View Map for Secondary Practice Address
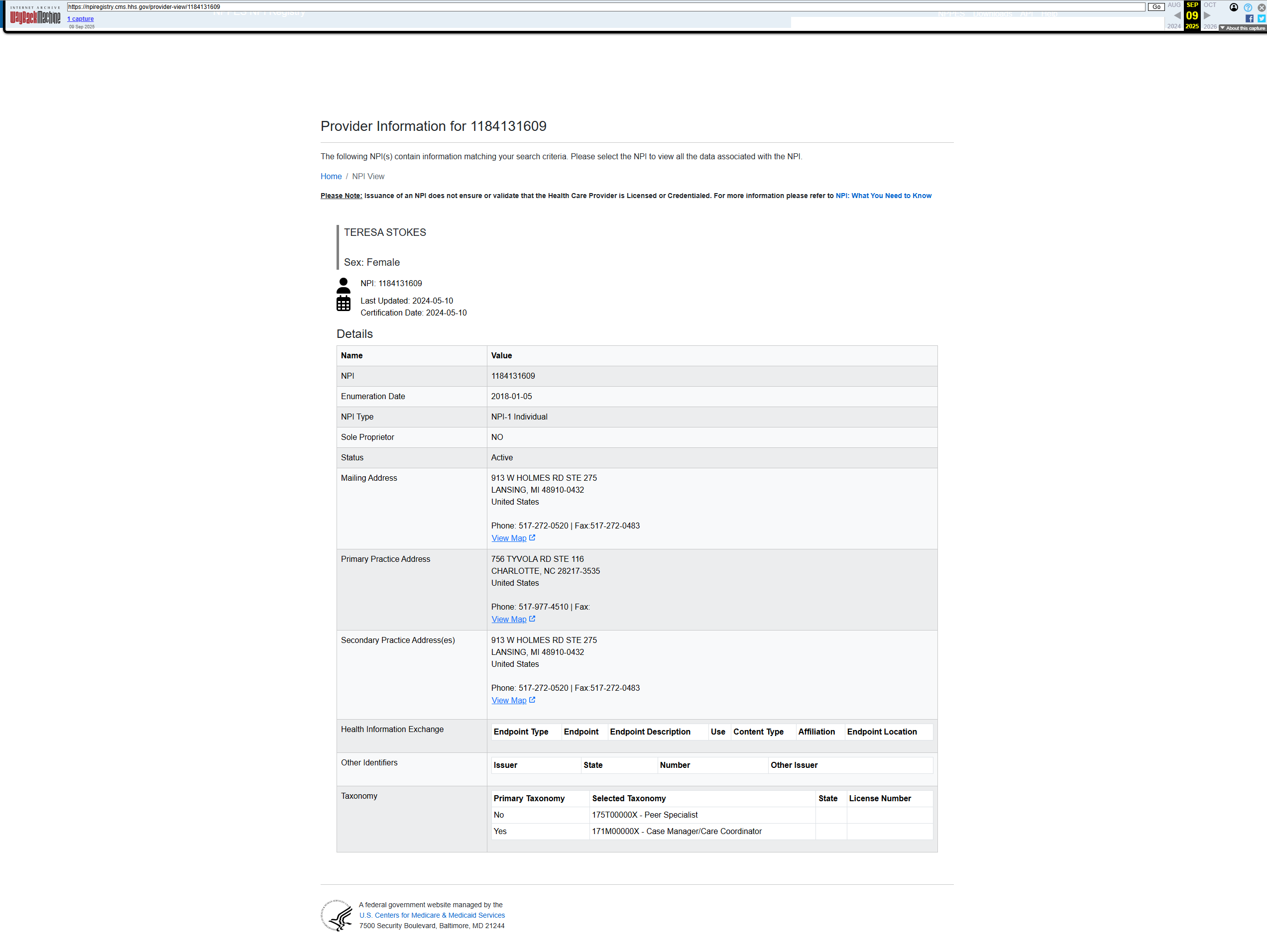The width and height of the screenshot is (1267, 952). 509,700
